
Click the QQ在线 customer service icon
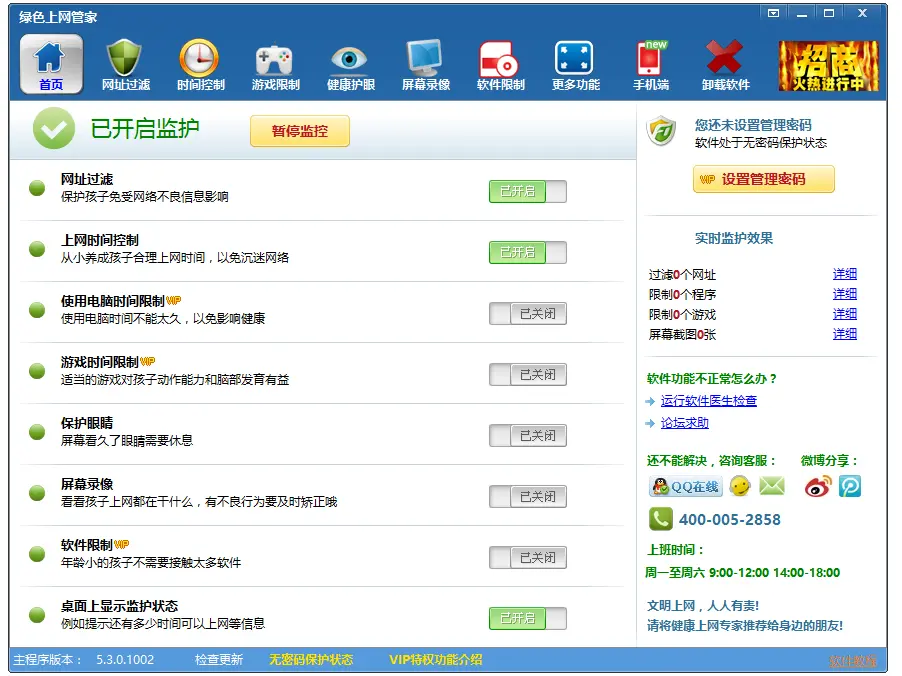(x=685, y=487)
